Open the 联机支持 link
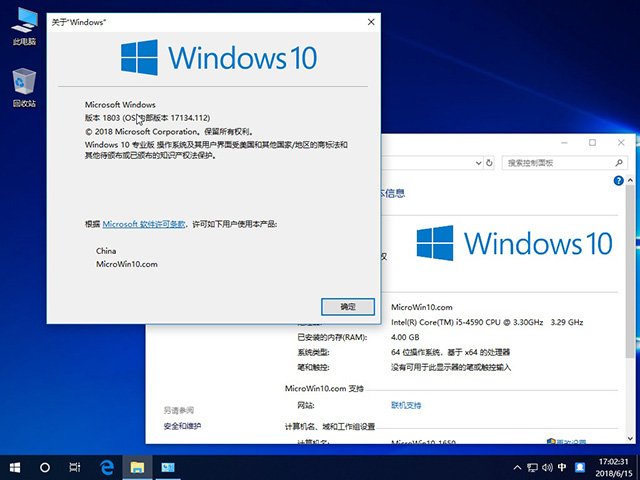This screenshot has height=480, width=640. (x=406, y=405)
